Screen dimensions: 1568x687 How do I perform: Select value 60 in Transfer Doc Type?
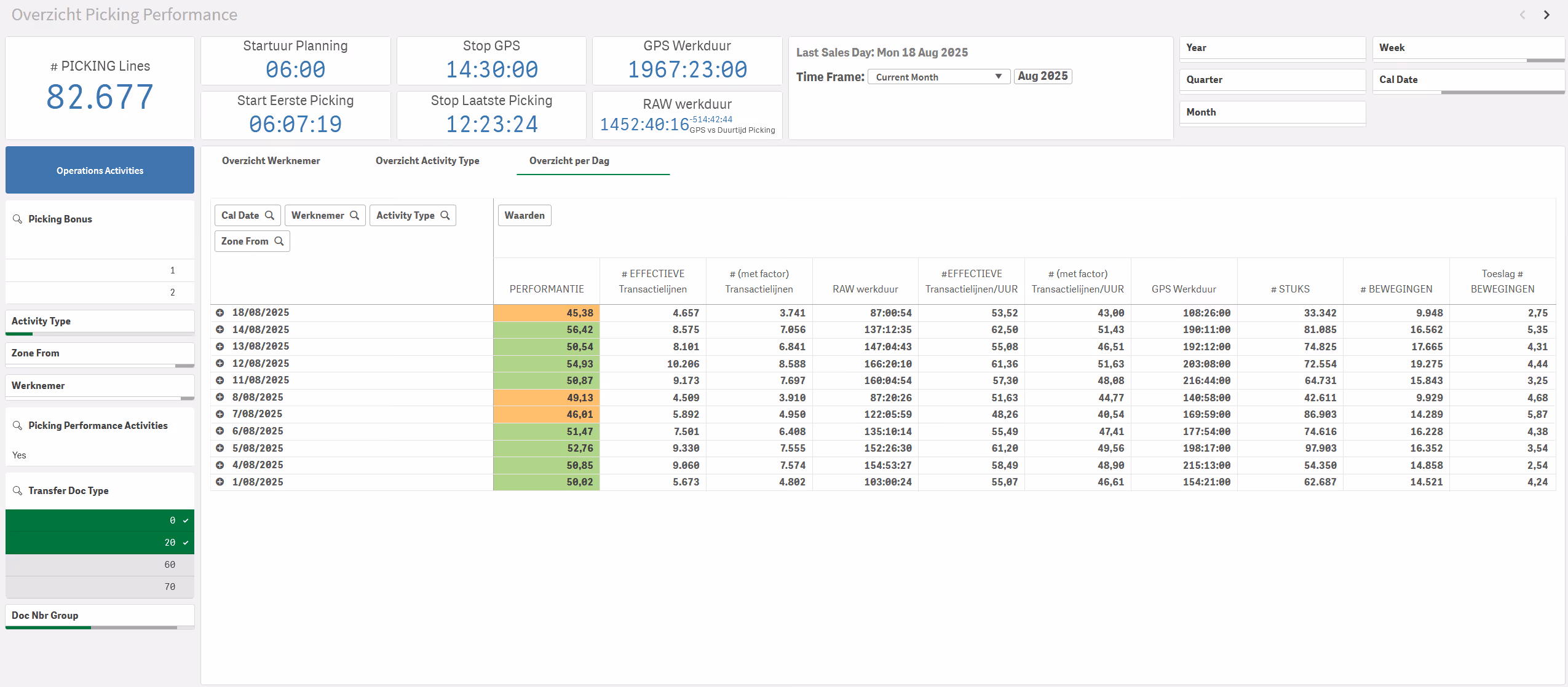coord(100,565)
